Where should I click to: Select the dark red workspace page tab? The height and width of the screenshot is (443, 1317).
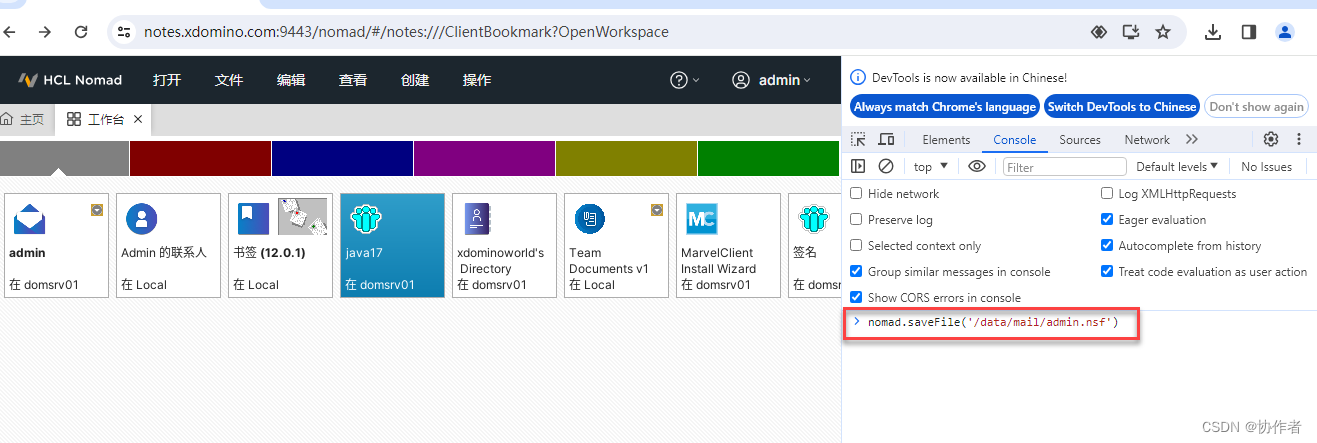click(200, 158)
